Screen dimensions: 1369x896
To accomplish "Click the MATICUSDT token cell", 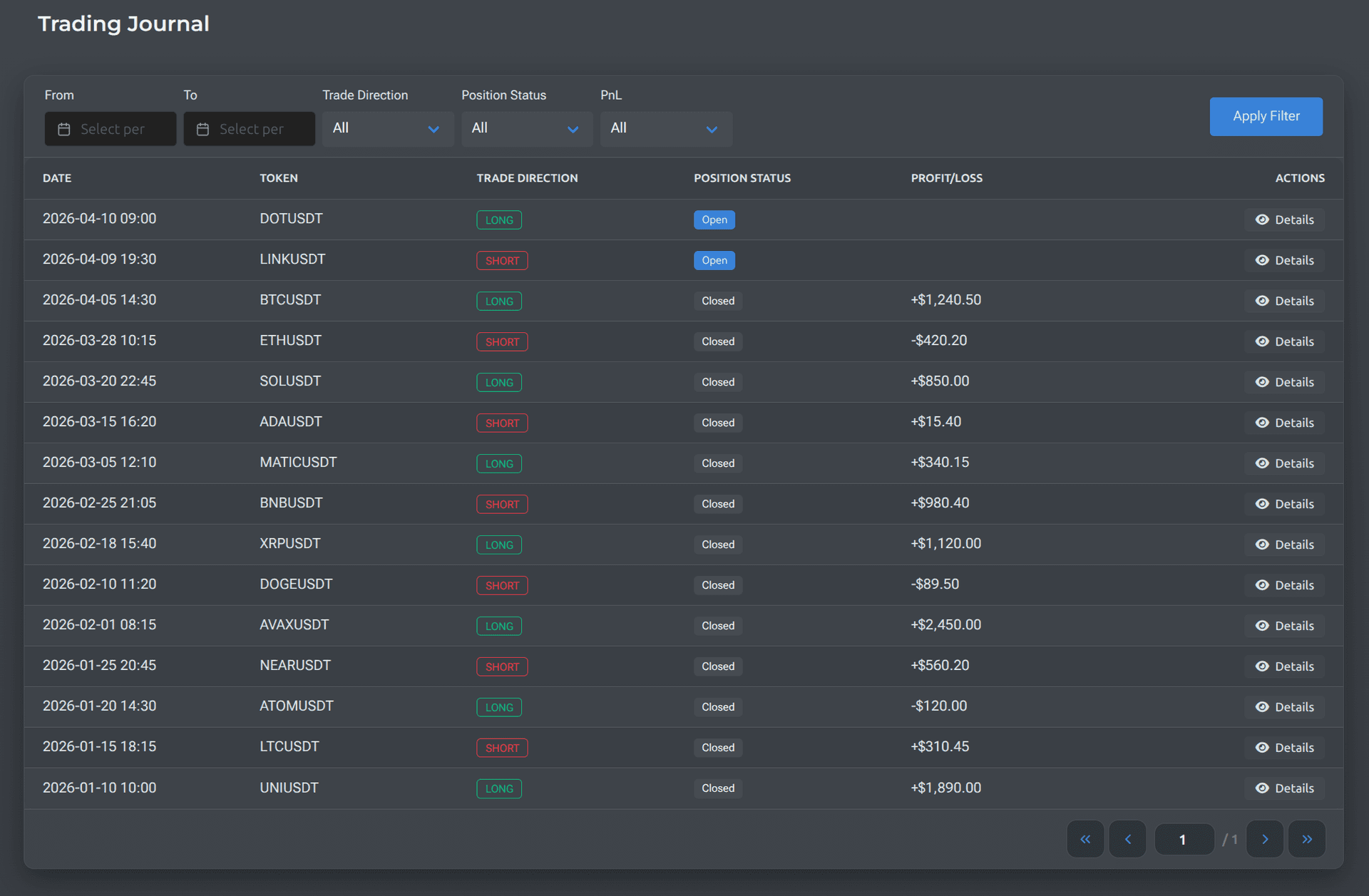I will pos(298,463).
